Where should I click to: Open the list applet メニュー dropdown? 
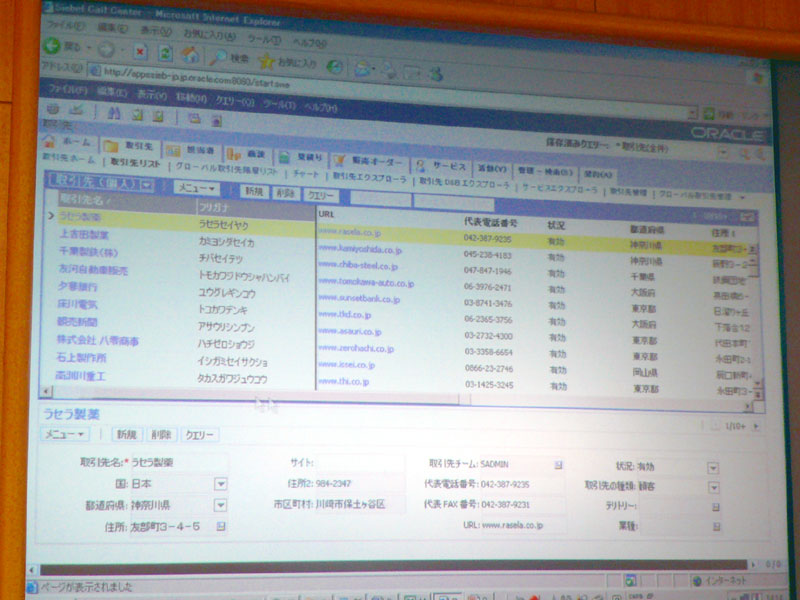coord(196,188)
